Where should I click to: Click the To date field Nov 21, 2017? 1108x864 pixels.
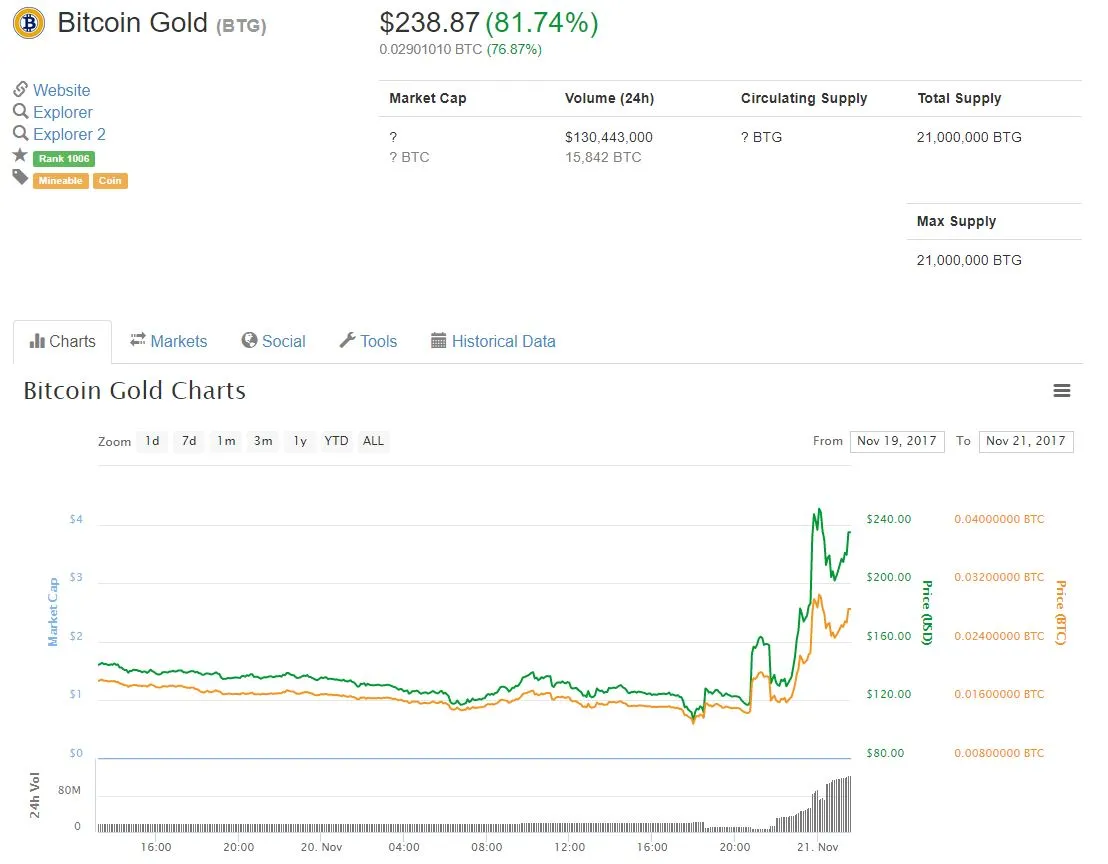click(1026, 442)
